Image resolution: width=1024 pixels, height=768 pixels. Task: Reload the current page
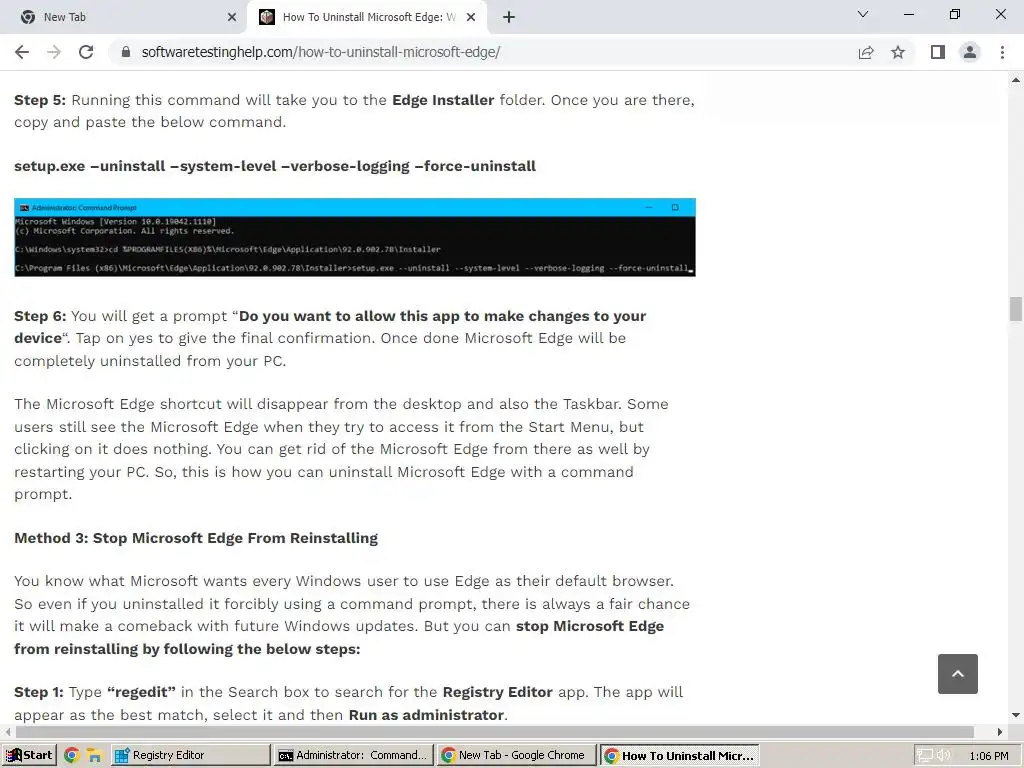point(86,52)
